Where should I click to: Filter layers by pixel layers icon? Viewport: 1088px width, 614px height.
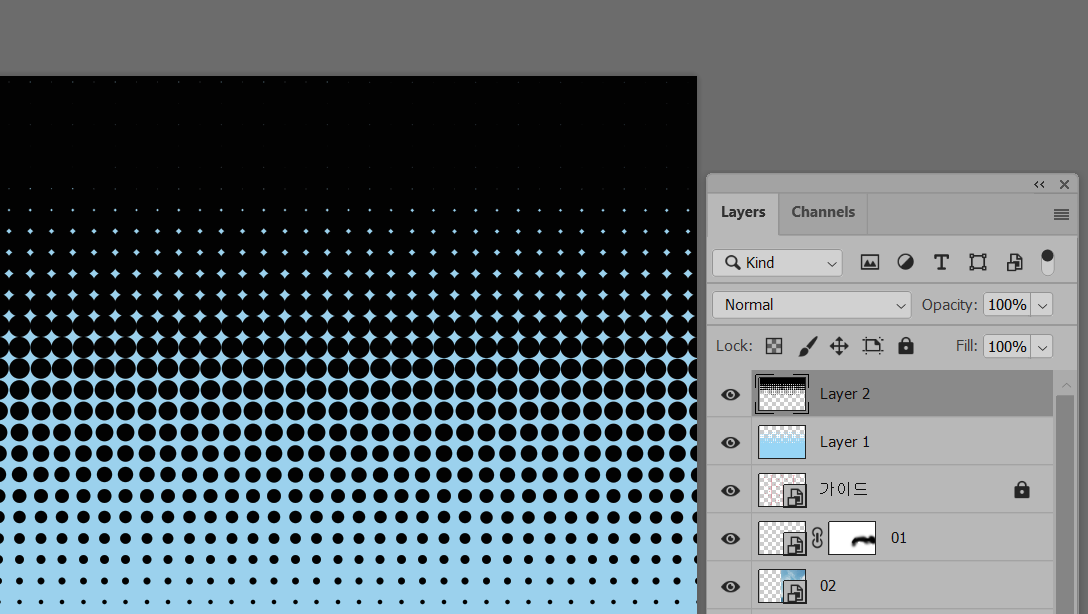pyautogui.click(x=869, y=262)
